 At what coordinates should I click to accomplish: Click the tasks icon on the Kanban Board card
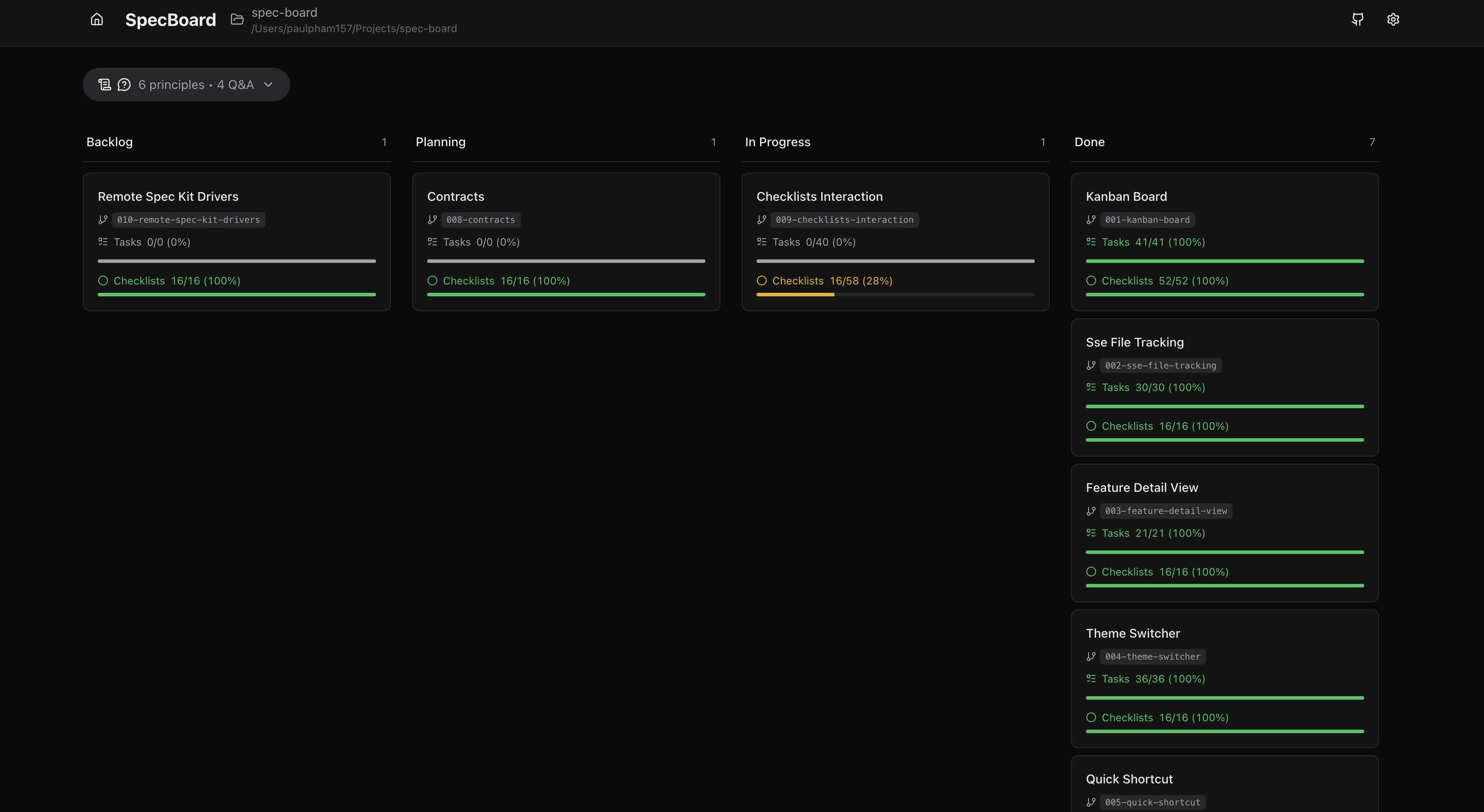coord(1091,242)
